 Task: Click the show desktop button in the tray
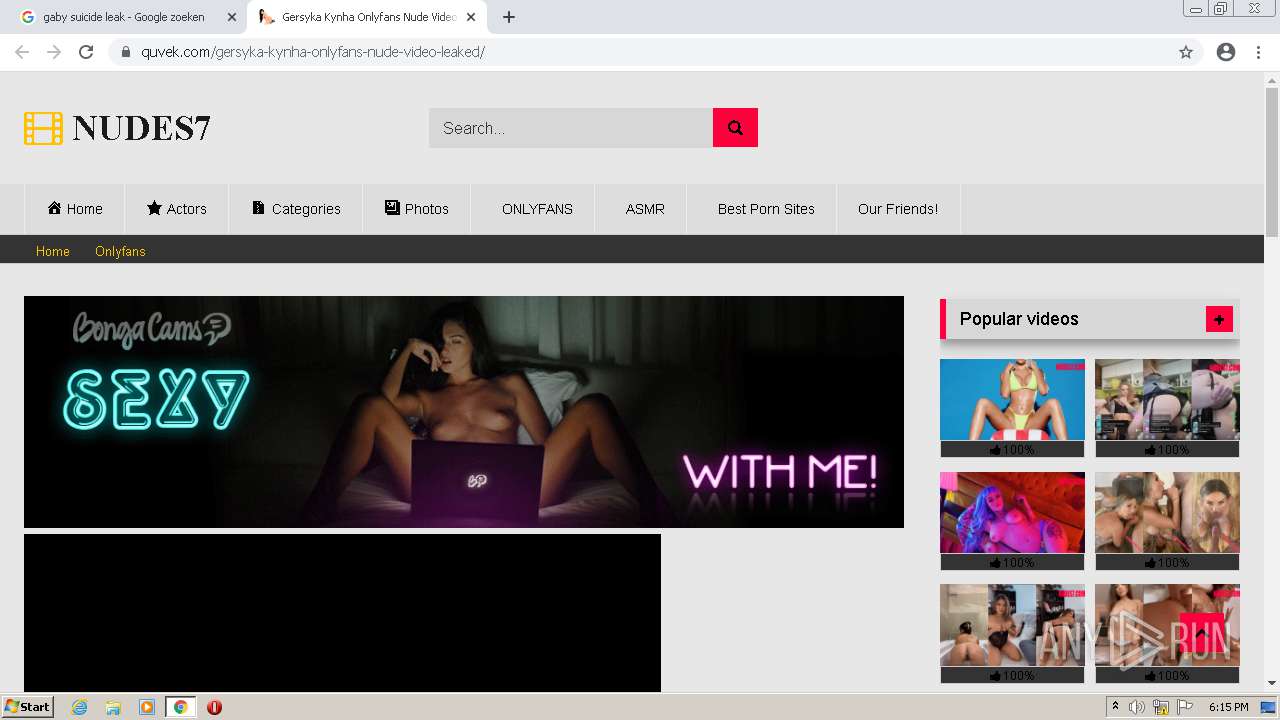[1268, 707]
